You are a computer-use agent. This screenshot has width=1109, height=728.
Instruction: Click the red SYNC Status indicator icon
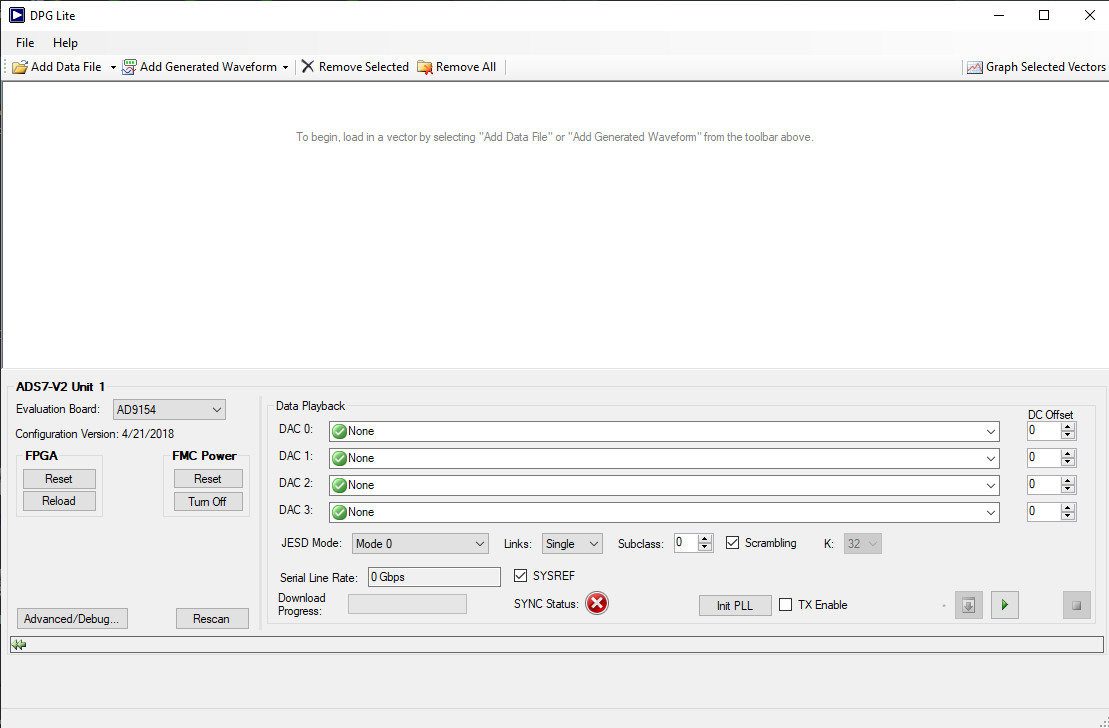point(597,603)
